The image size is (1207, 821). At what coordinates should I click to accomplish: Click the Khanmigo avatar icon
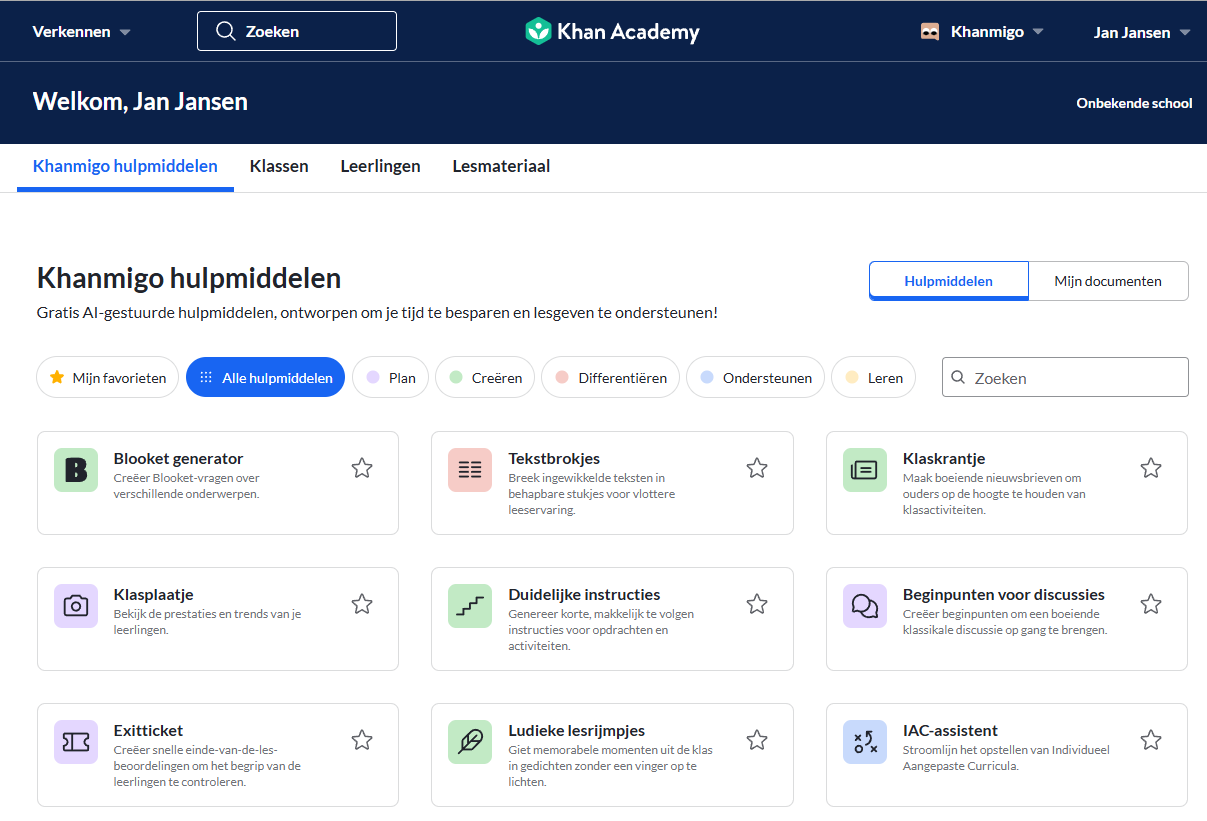click(x=930, y=31)
